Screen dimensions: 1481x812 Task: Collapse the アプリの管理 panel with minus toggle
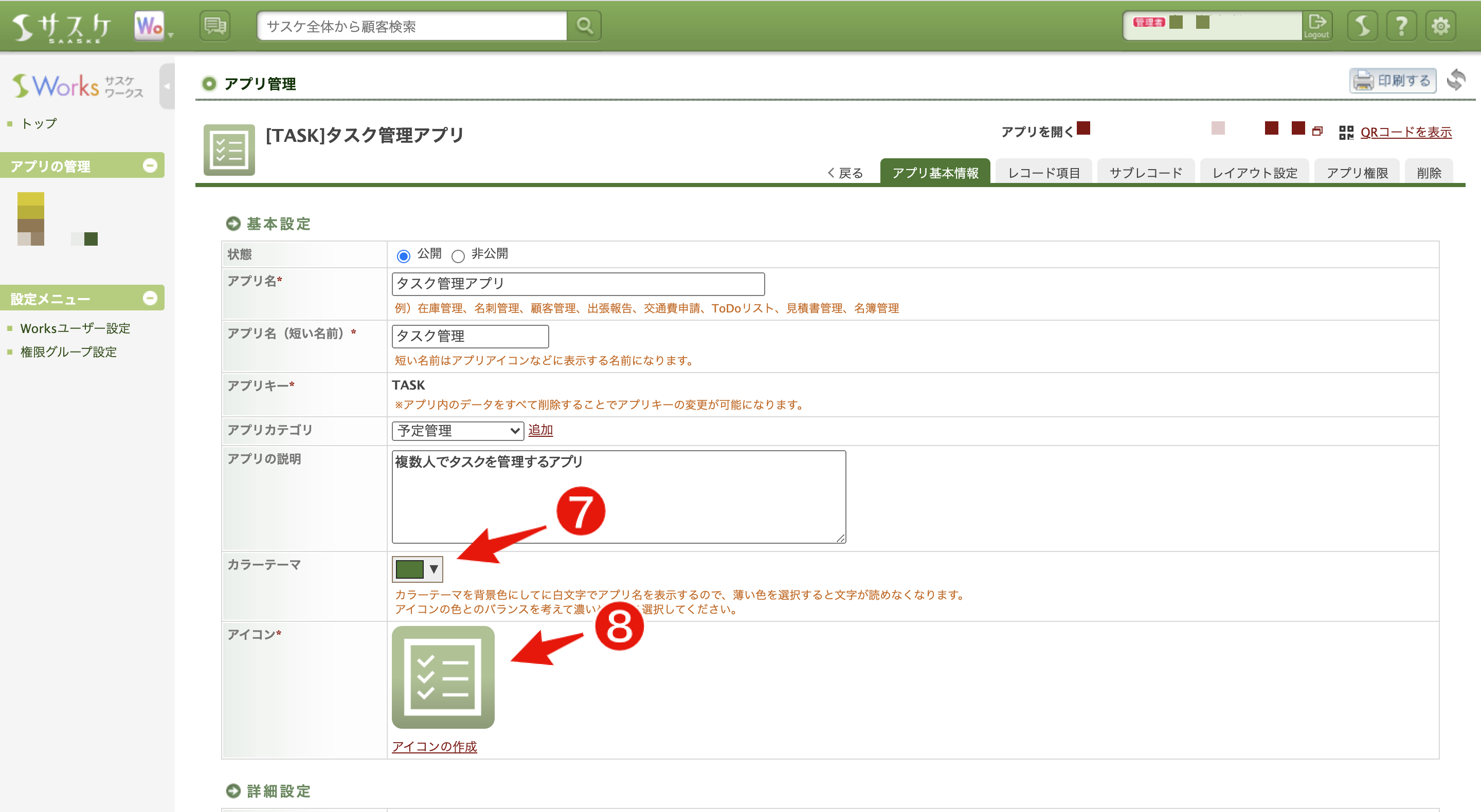[x=151, y=165]
